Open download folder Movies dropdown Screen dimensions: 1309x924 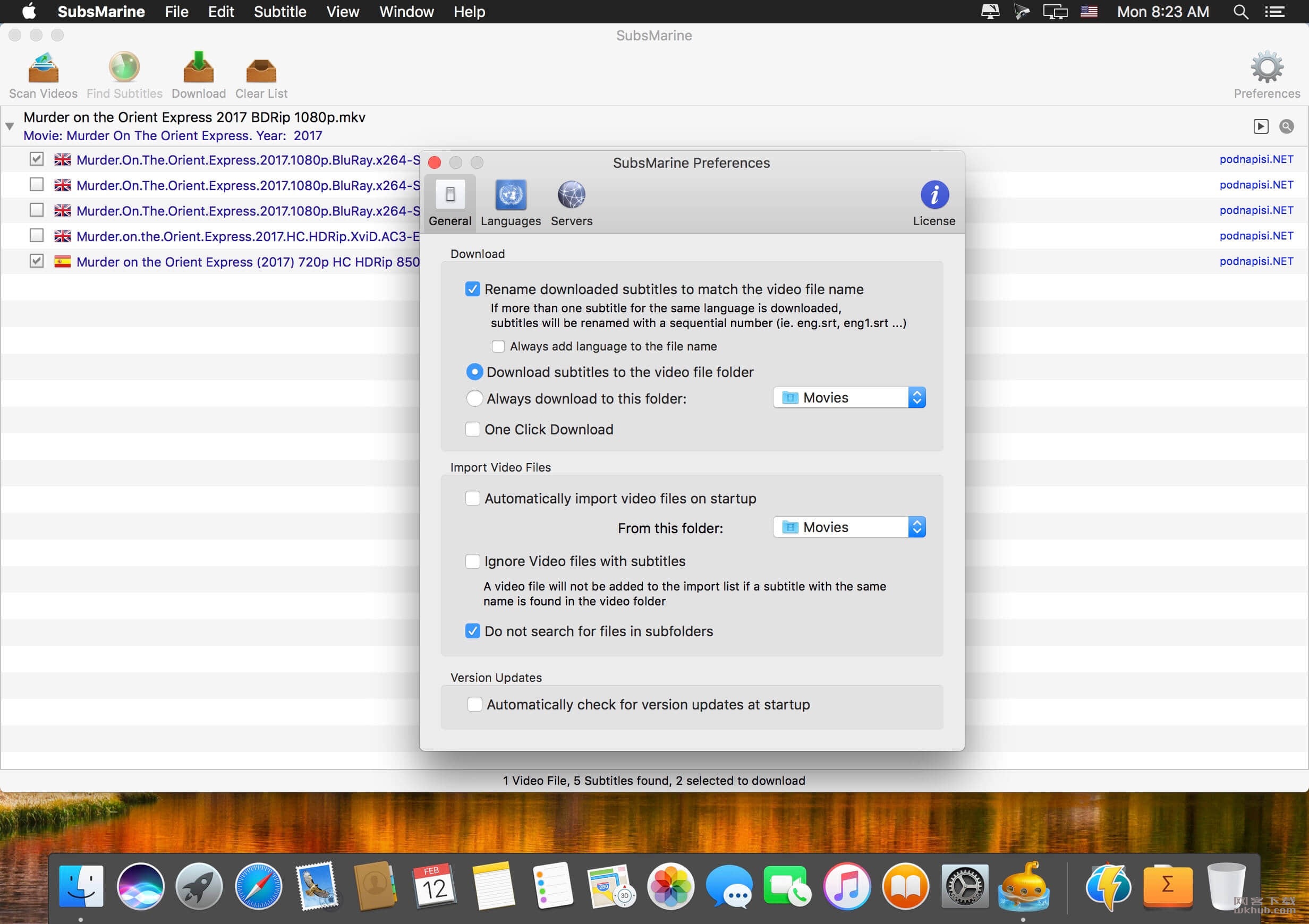pos(849,397)
